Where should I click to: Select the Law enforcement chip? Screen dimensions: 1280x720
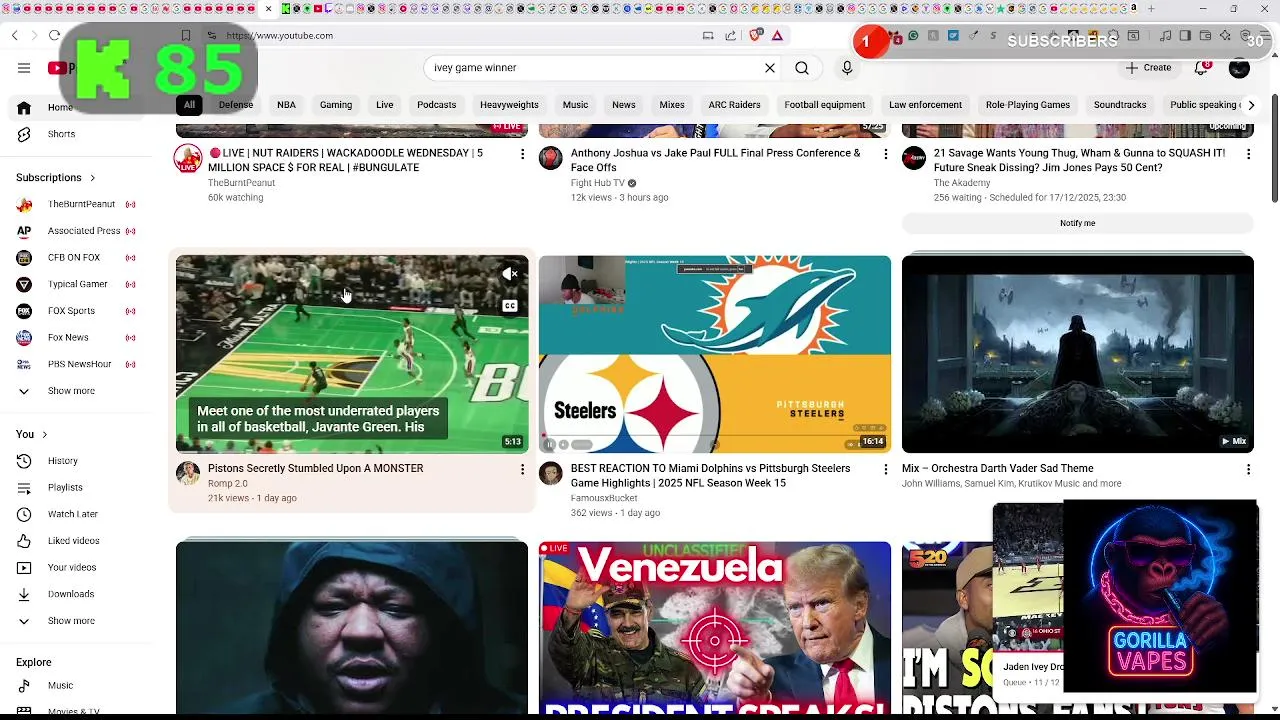coord(925,105)
